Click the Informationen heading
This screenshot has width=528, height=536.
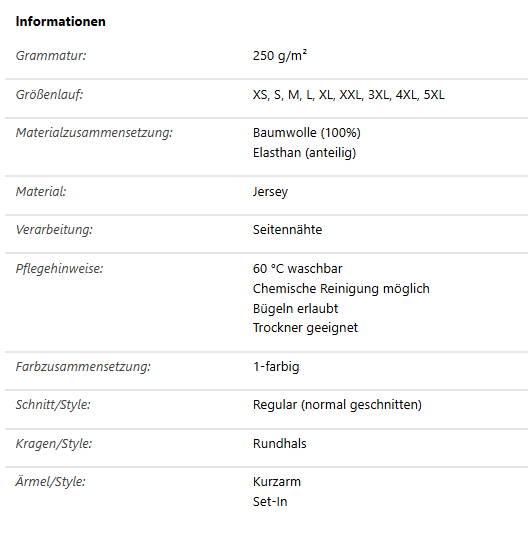pos(60,22)
